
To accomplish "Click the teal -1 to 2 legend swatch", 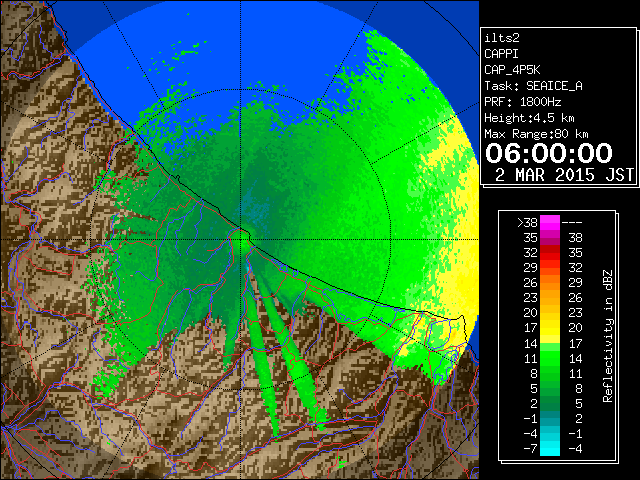I will click(x=550, y=418).
